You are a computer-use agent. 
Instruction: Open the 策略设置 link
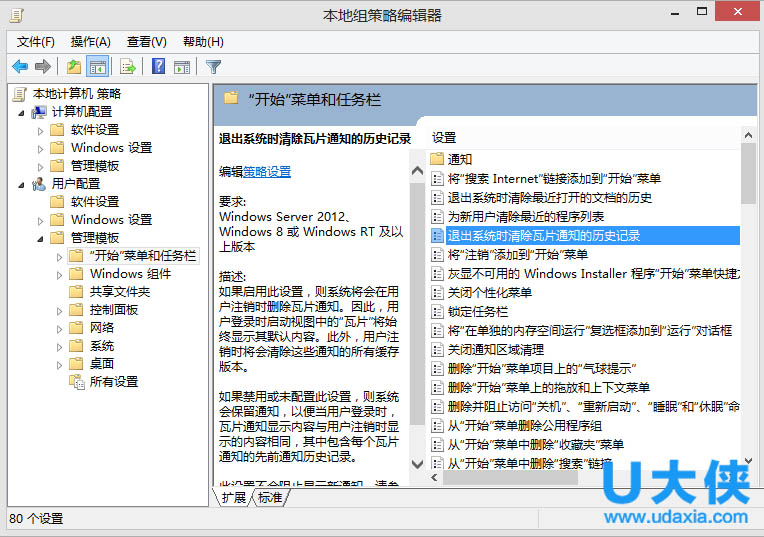pos(267,172)
